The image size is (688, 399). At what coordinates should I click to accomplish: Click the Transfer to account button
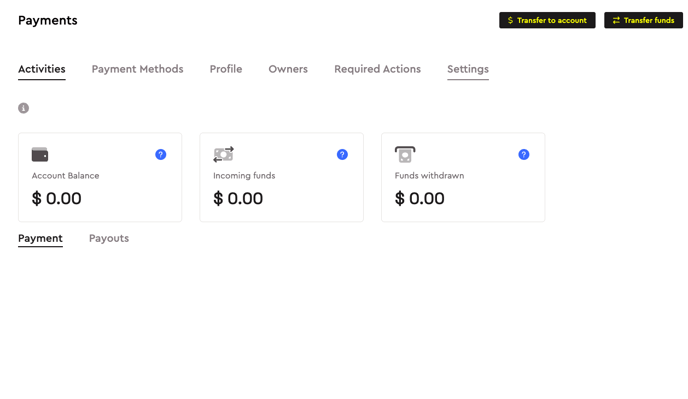coord(547,20)
